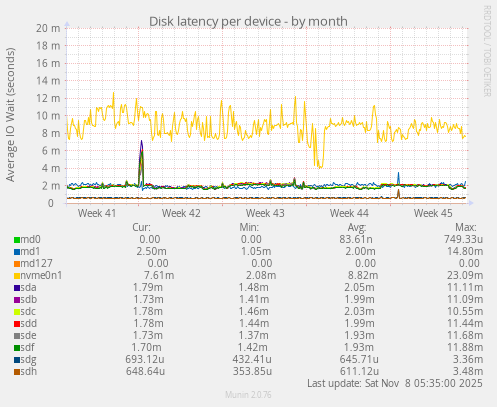The height and width of the screenshot is (407, 497).
Task: Select the sdc legend label
Action: tap(28, 311)
